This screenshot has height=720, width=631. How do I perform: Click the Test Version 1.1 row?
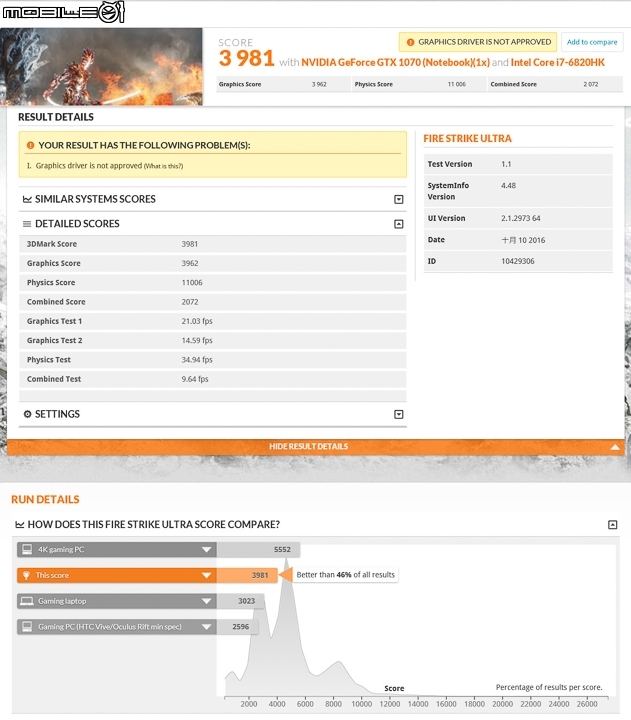point(518,164)
